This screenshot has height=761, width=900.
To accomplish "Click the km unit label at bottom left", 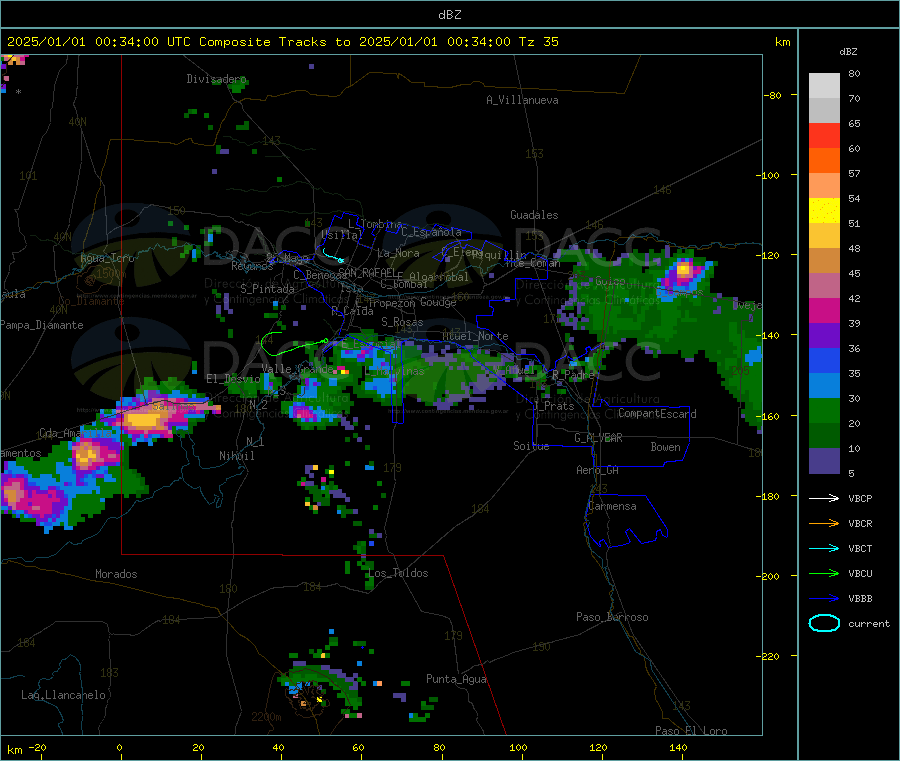I will 14,750.
